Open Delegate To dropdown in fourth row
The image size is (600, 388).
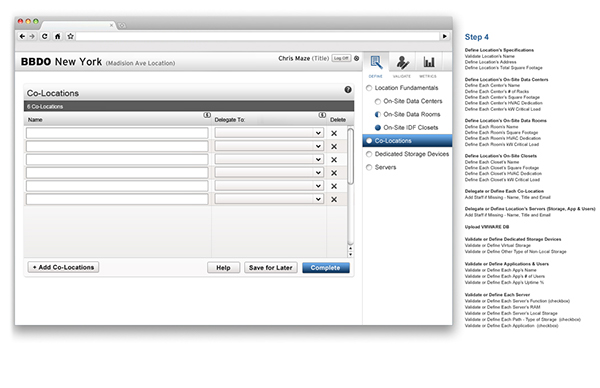(x=269, y=173)
